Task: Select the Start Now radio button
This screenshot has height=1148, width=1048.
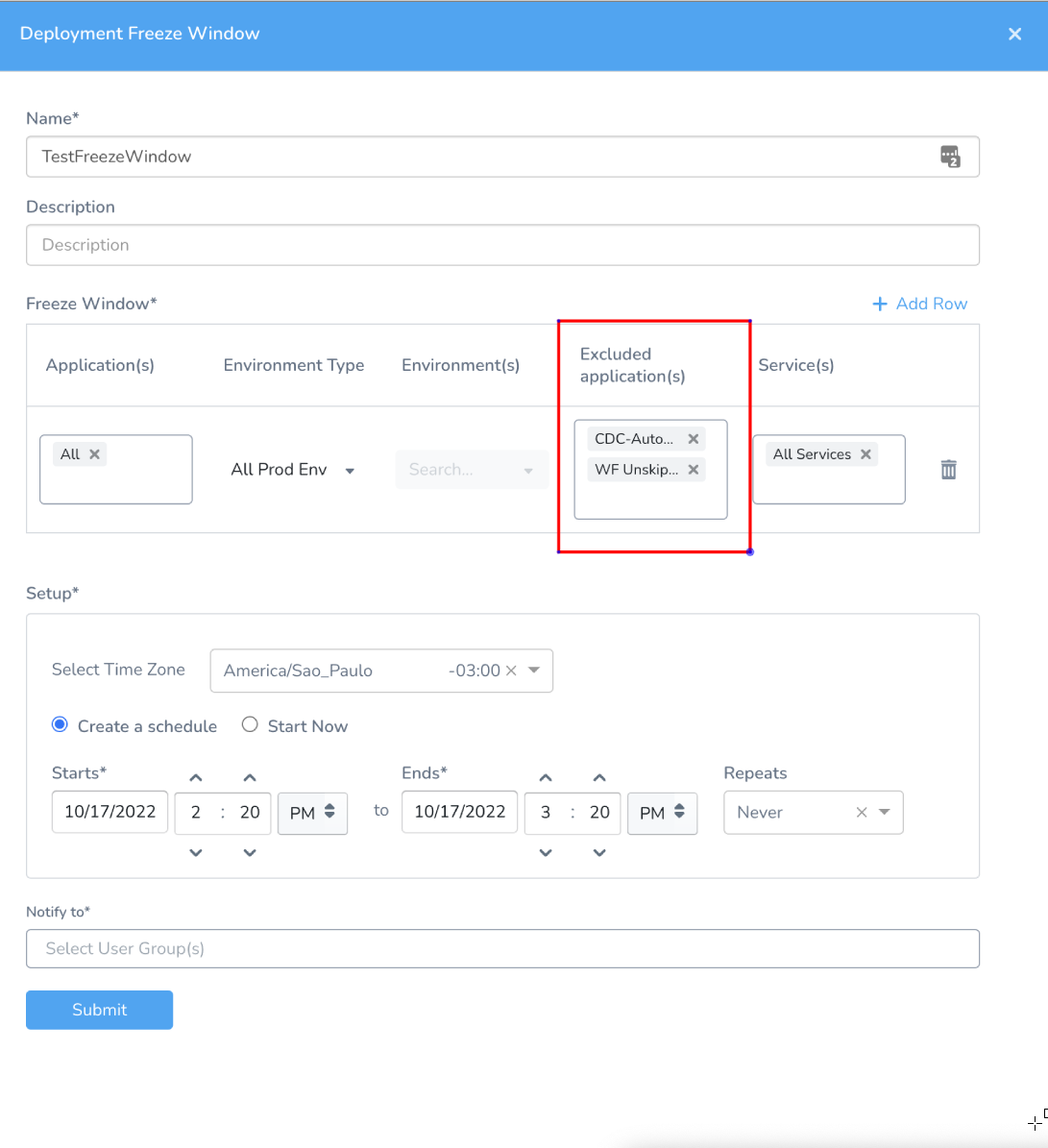Action: tap(250, 724)
